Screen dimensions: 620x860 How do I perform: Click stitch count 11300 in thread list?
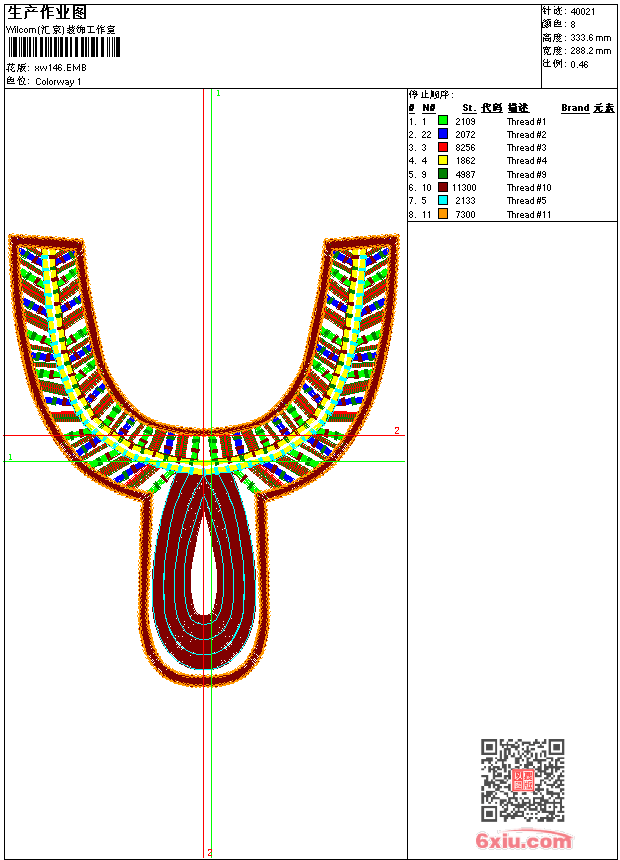point(464,188)
